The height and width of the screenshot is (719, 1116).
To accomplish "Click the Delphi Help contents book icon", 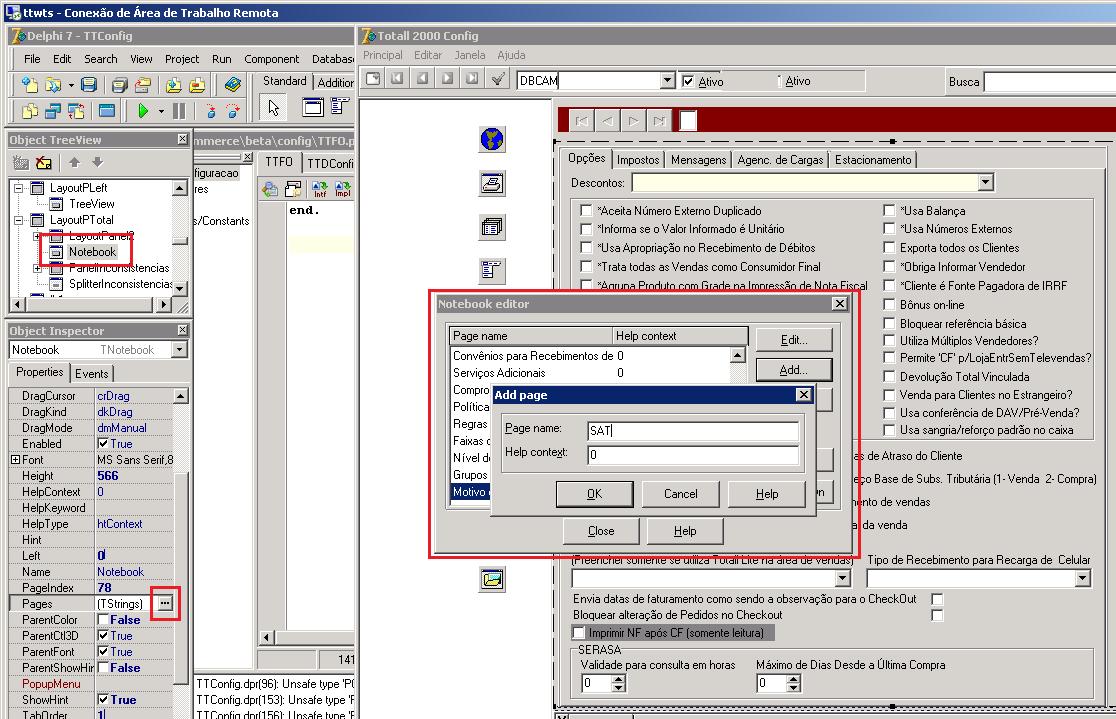I will click(233, 85).
